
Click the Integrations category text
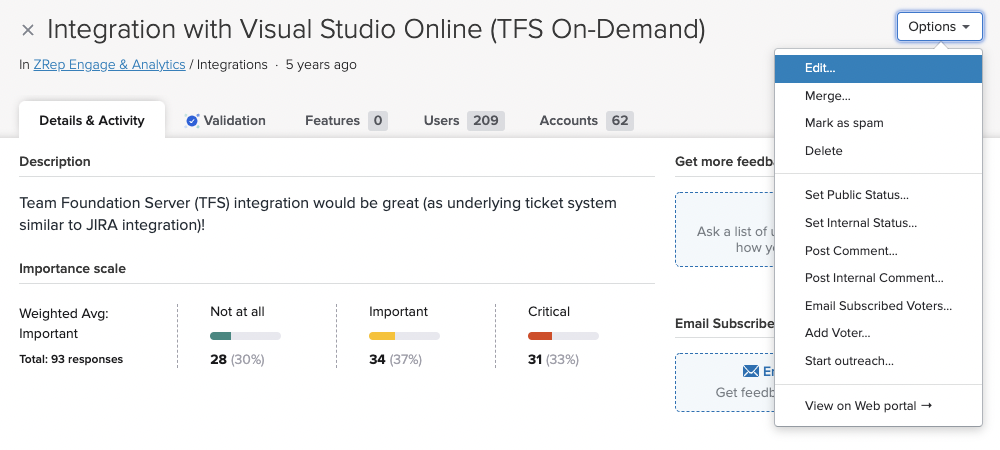tap(232, 64)
